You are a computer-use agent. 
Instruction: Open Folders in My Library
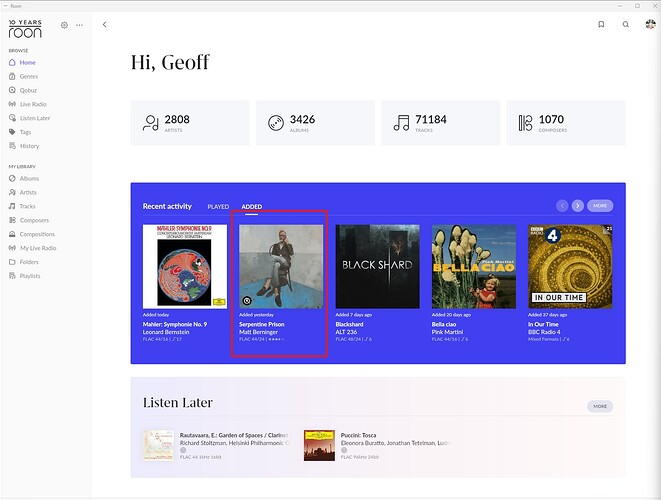(x=29, y=262)
